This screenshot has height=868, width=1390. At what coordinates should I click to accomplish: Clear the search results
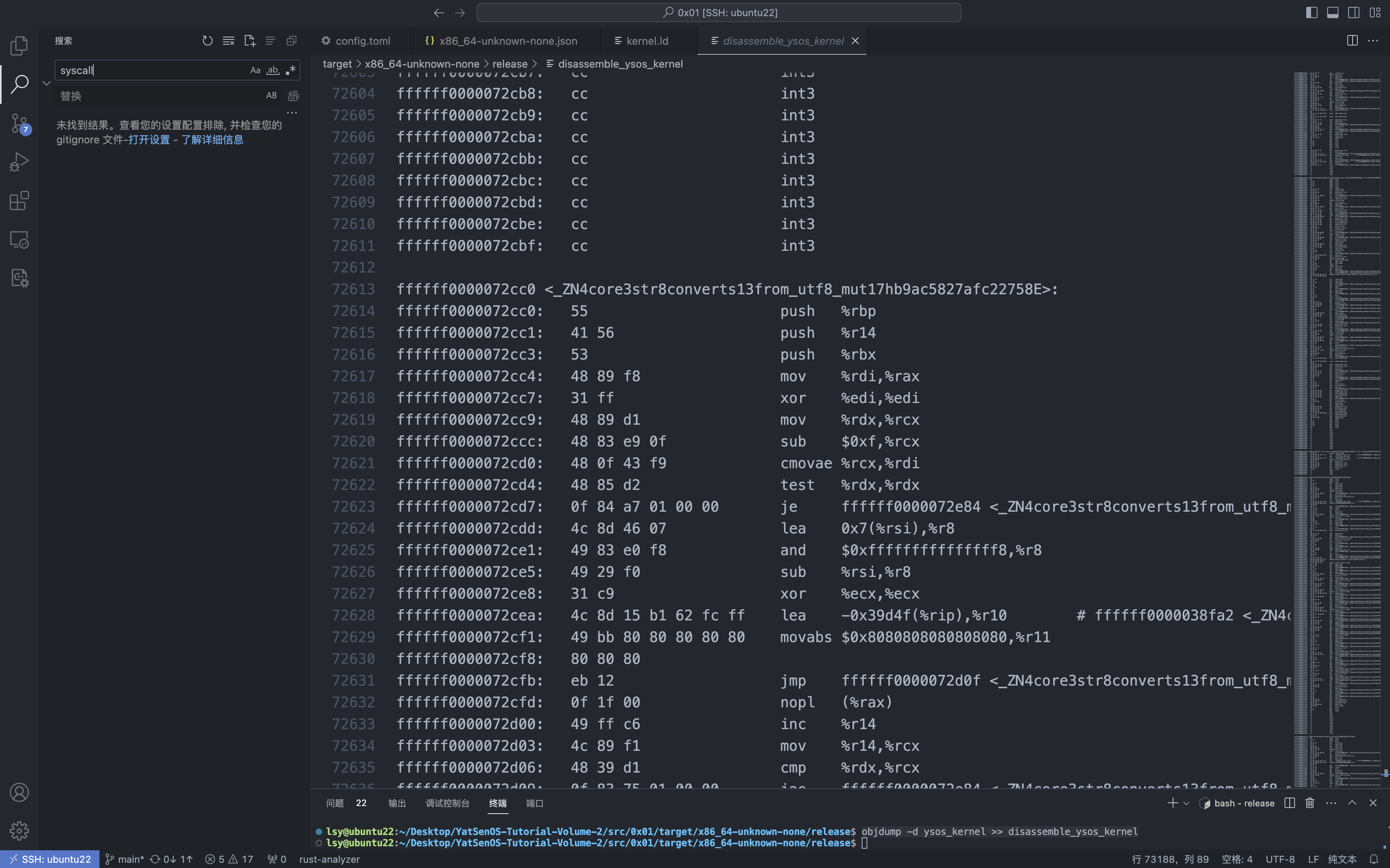pyautogui.click(x=228, y=41)
